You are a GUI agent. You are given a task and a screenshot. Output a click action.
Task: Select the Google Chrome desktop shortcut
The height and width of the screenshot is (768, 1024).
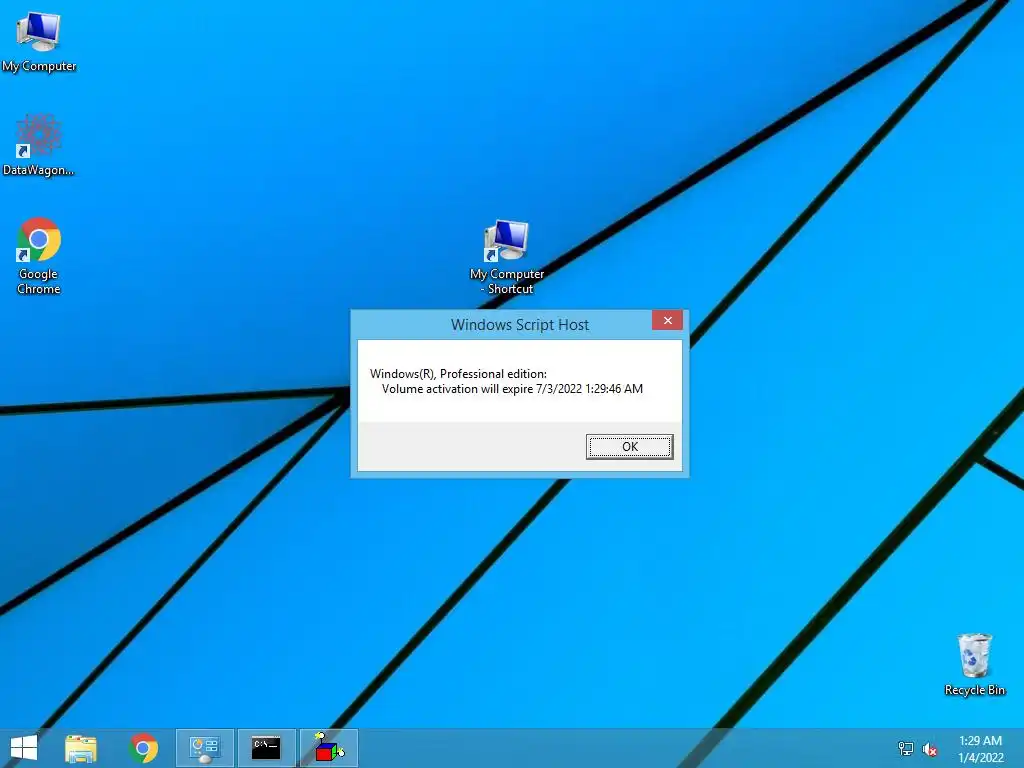(39, 256)
